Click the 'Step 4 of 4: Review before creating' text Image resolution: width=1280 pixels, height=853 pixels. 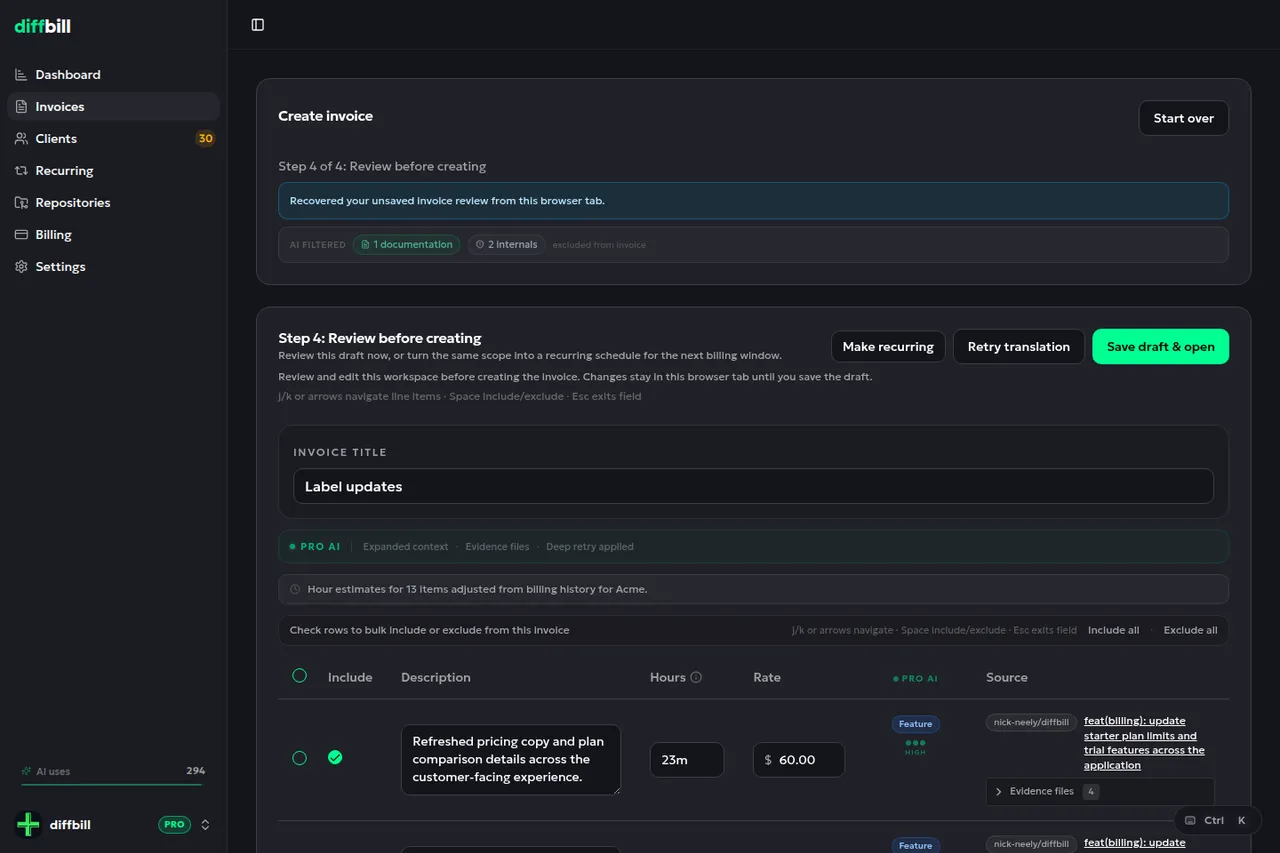tap(382, 166)
